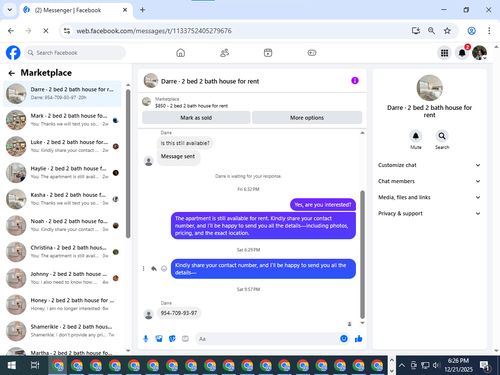Send a thumbs-up like

(359, 339)
